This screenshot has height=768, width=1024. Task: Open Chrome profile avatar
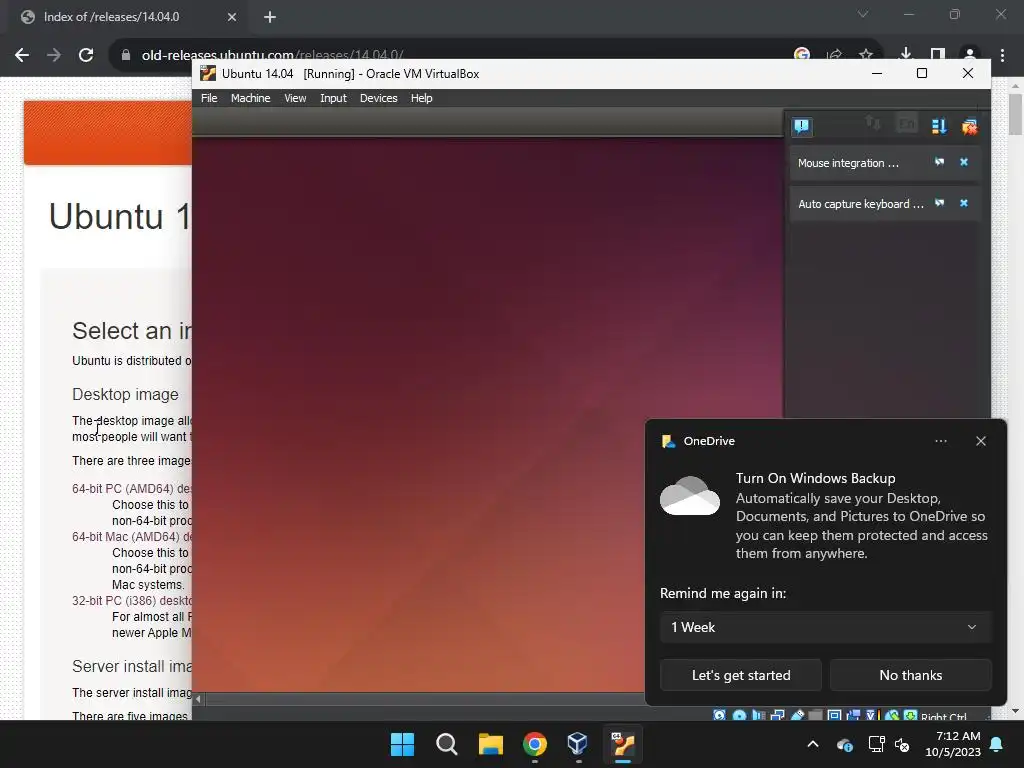pyautogui.click(x=970, y=55)
